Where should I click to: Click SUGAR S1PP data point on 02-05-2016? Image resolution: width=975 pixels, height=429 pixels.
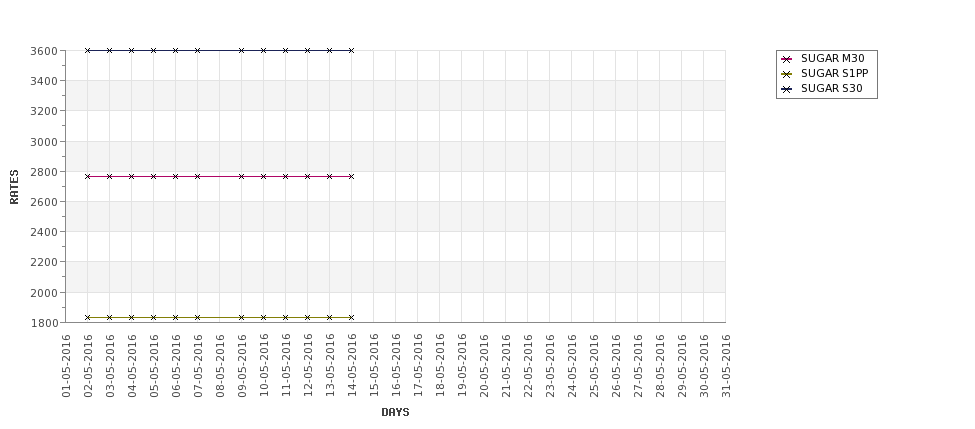[88, 318]
